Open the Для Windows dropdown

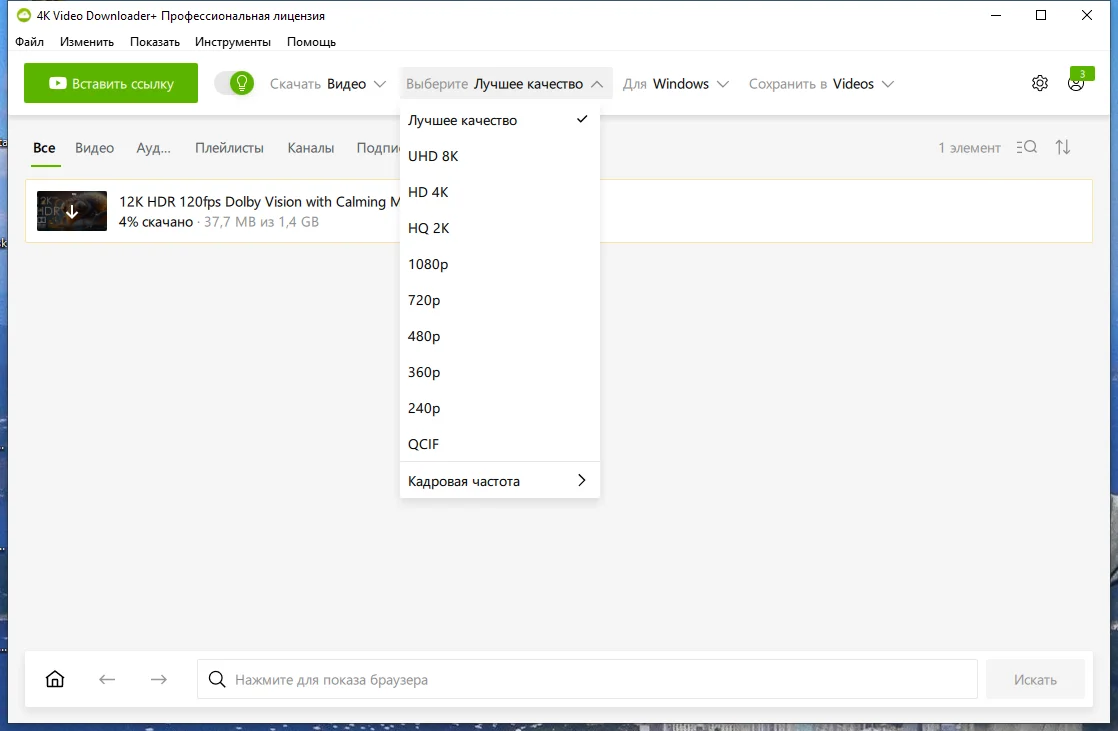[x=675, y=84]
